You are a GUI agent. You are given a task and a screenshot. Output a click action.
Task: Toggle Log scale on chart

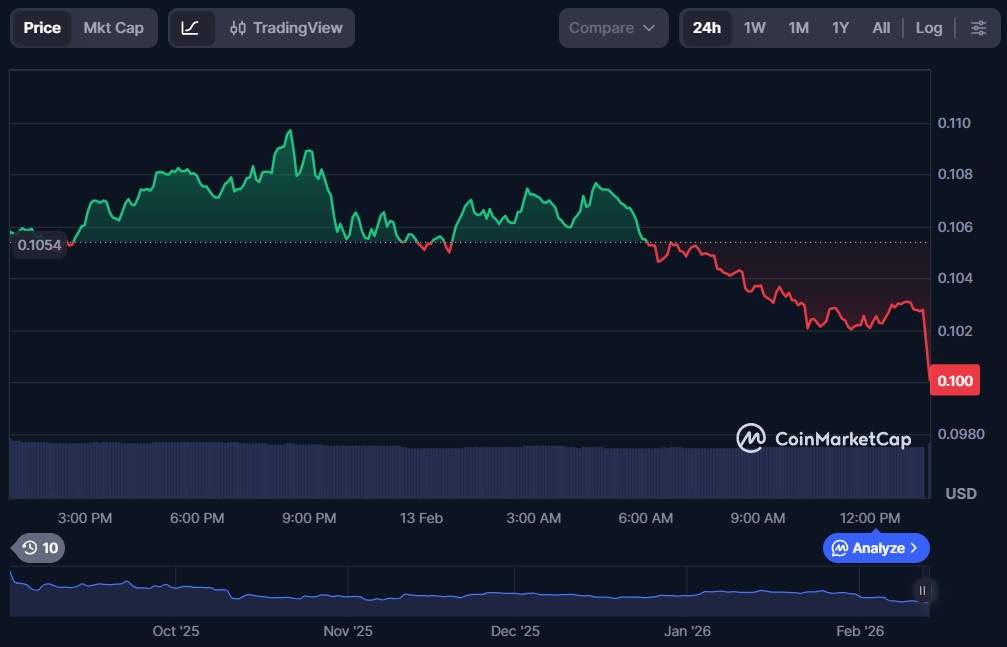tap(928, 28)
